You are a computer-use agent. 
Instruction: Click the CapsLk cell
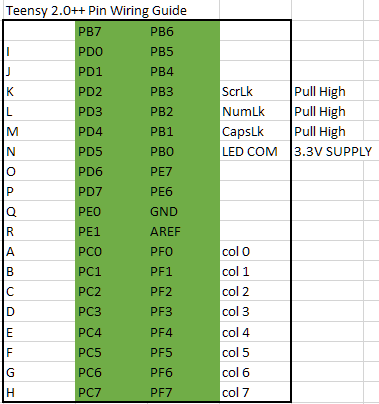click(x=255, y=131)
